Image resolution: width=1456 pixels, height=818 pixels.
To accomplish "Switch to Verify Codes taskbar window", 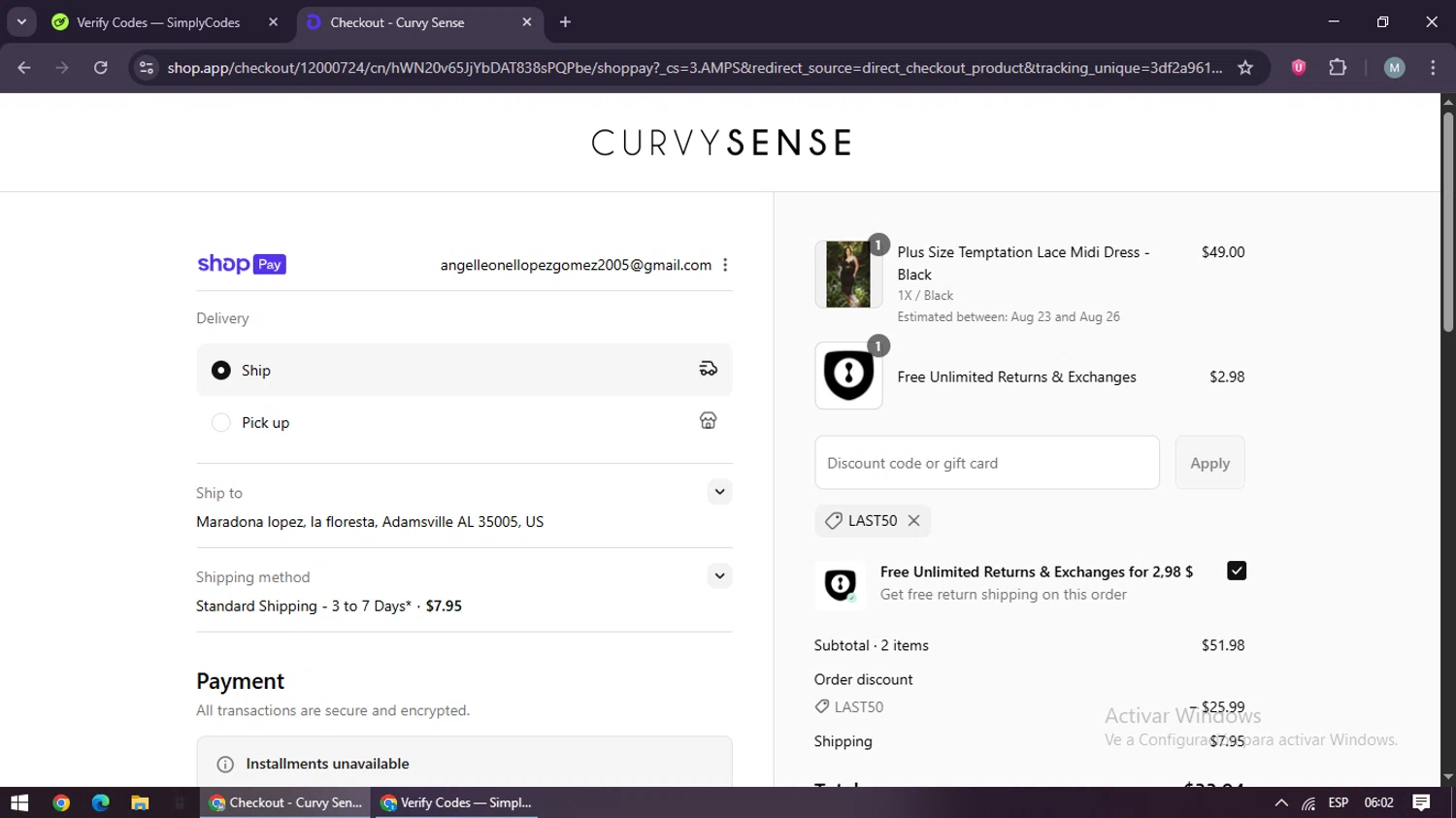I will (x=456, y=802).
